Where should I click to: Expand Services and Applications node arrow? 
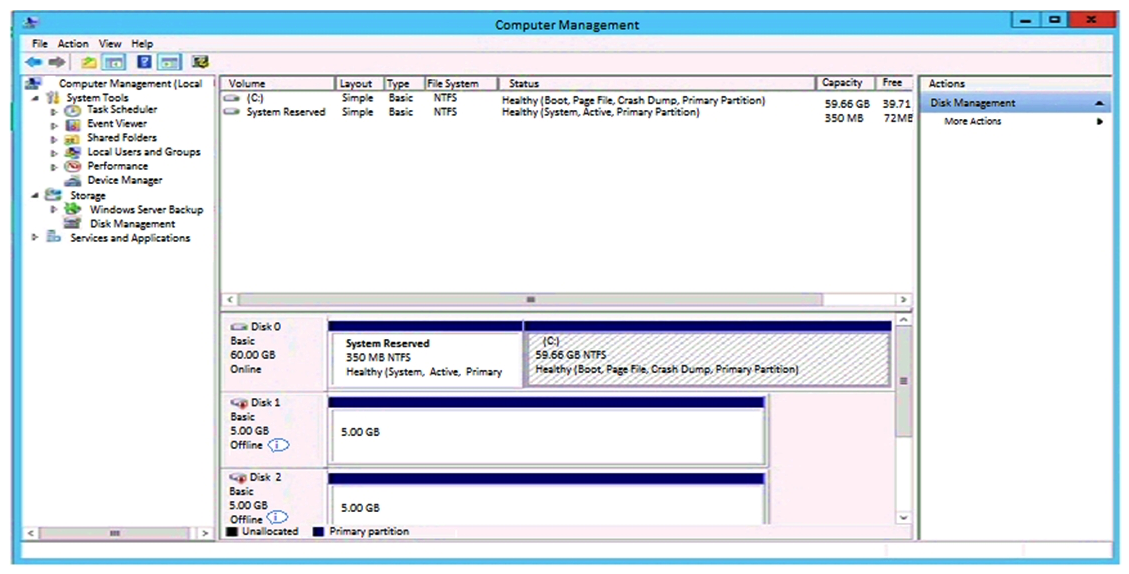coord(35,238)
